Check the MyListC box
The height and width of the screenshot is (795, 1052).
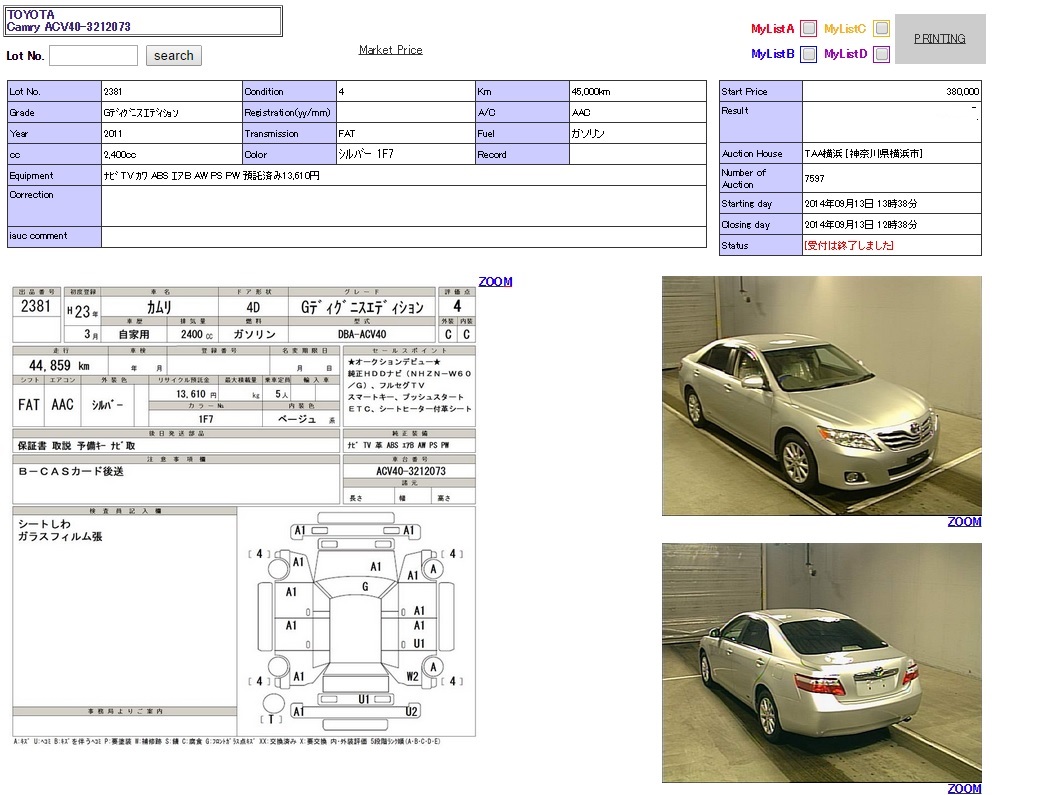click(x=881, y=29)
